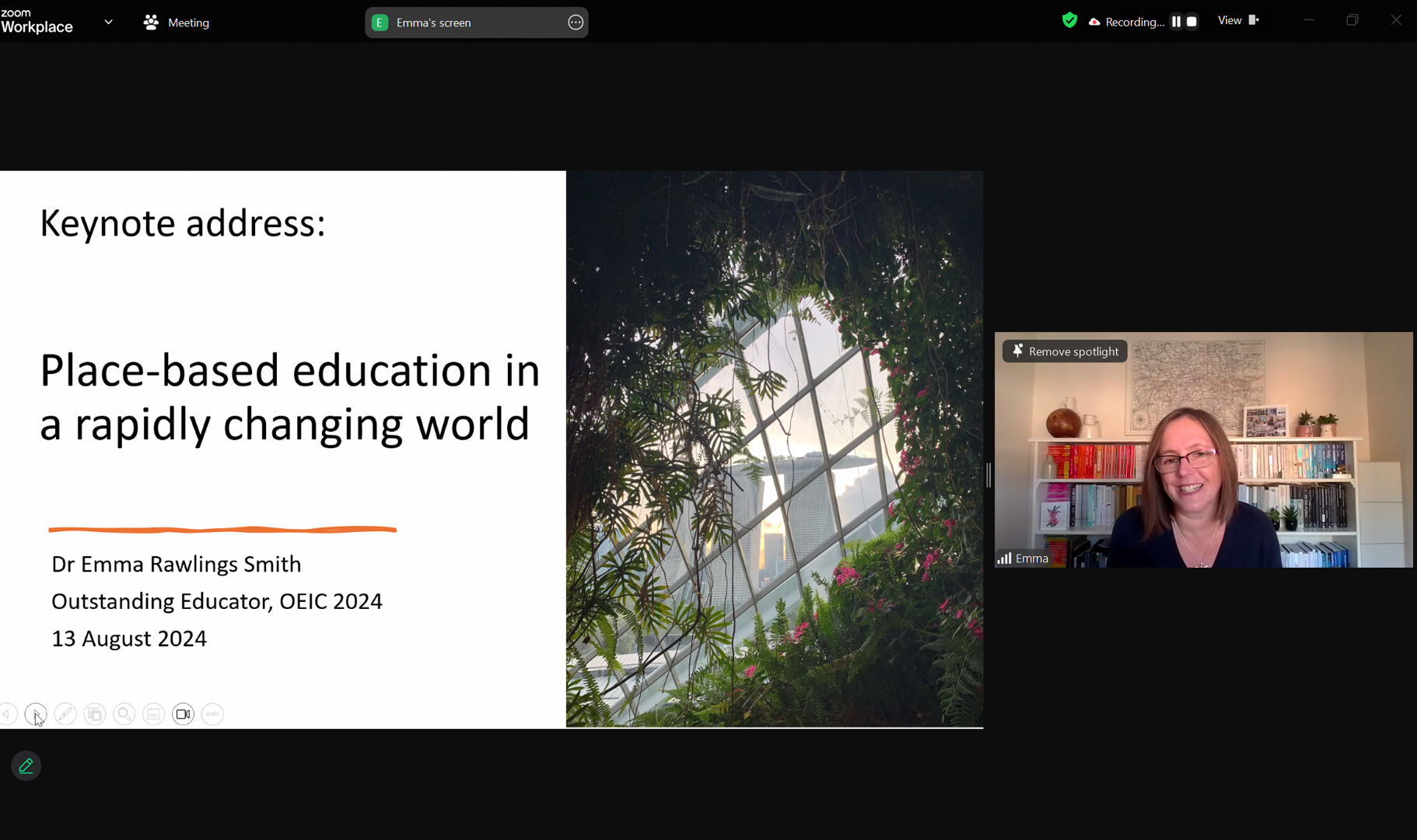Go to the previous slide arrow
Screen dimensions: 1417x840
[8, 714]
